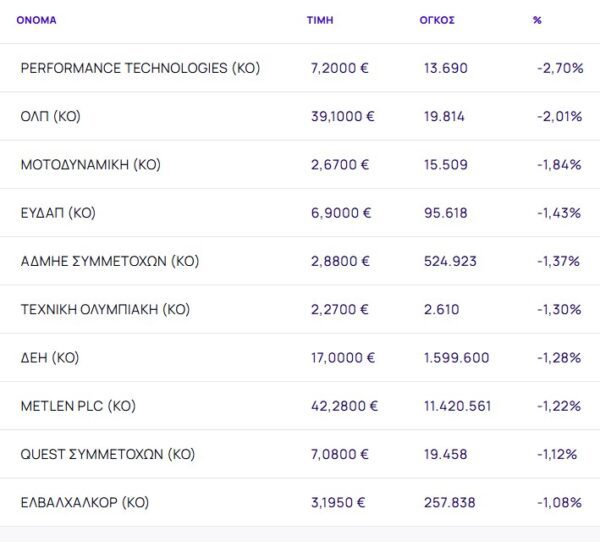Click the ΕΥΔΑΠ (ΚΟ) stock name
The image size is (600, 542).
pos(58,213)
